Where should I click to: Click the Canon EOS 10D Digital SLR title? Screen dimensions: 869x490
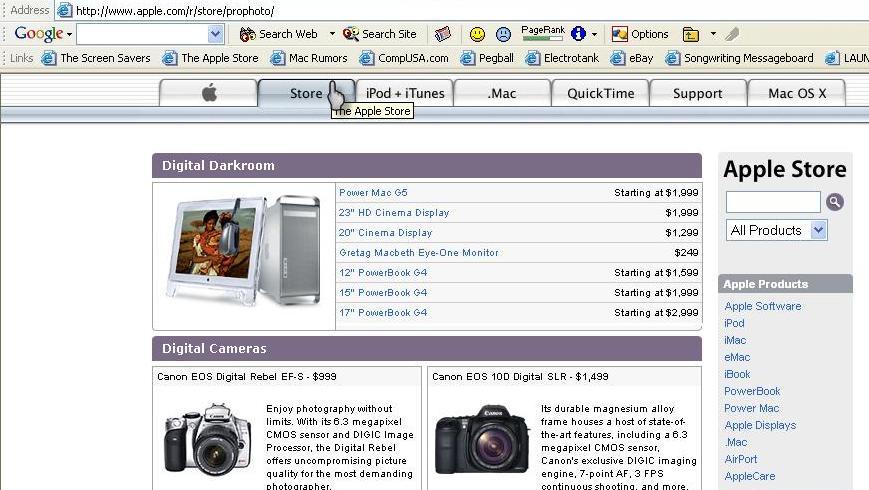520,377
